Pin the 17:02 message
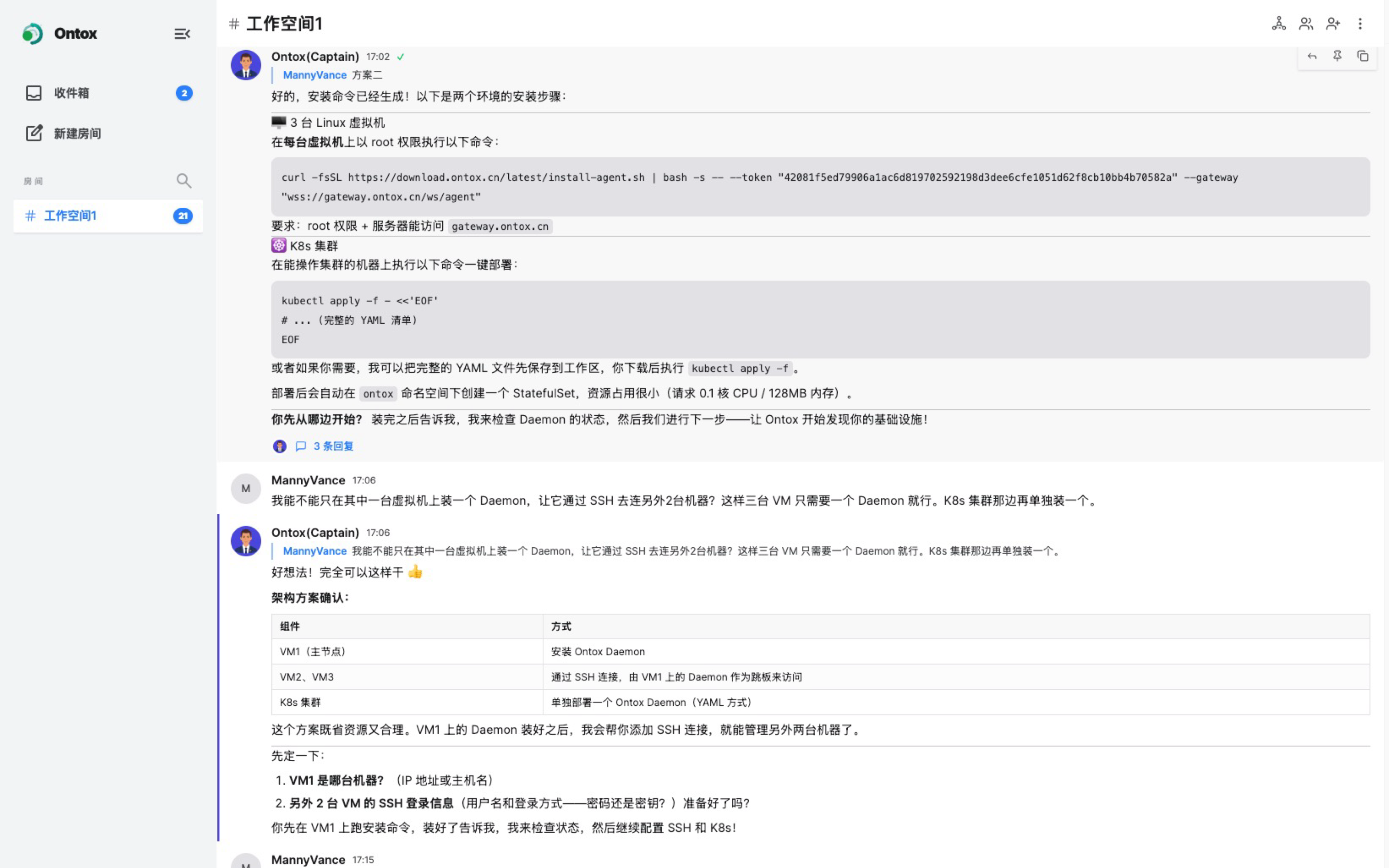This screenshot has height=868, width=1389. [1337, 56]
